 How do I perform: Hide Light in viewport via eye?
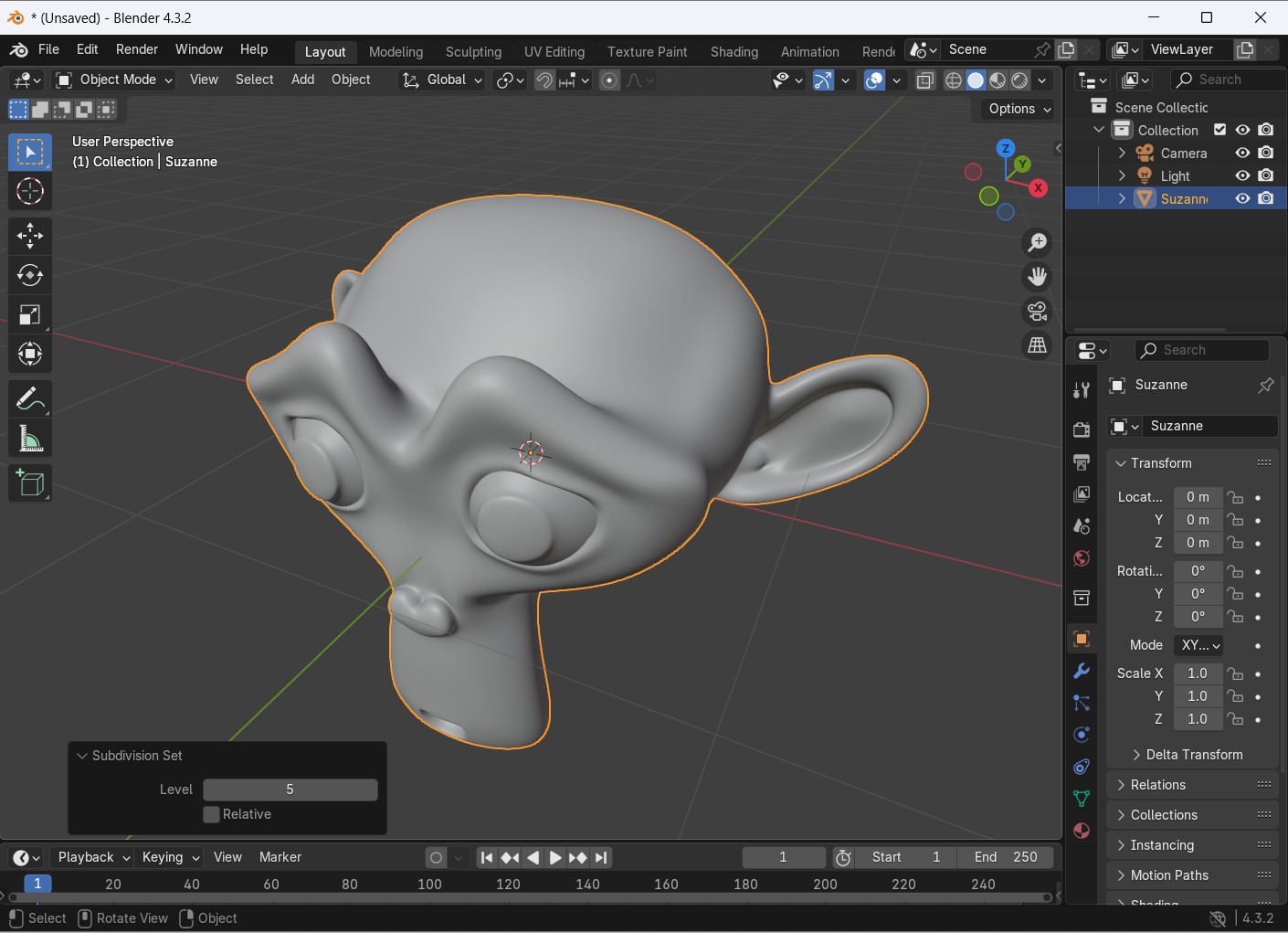[x=1242, y=175]
